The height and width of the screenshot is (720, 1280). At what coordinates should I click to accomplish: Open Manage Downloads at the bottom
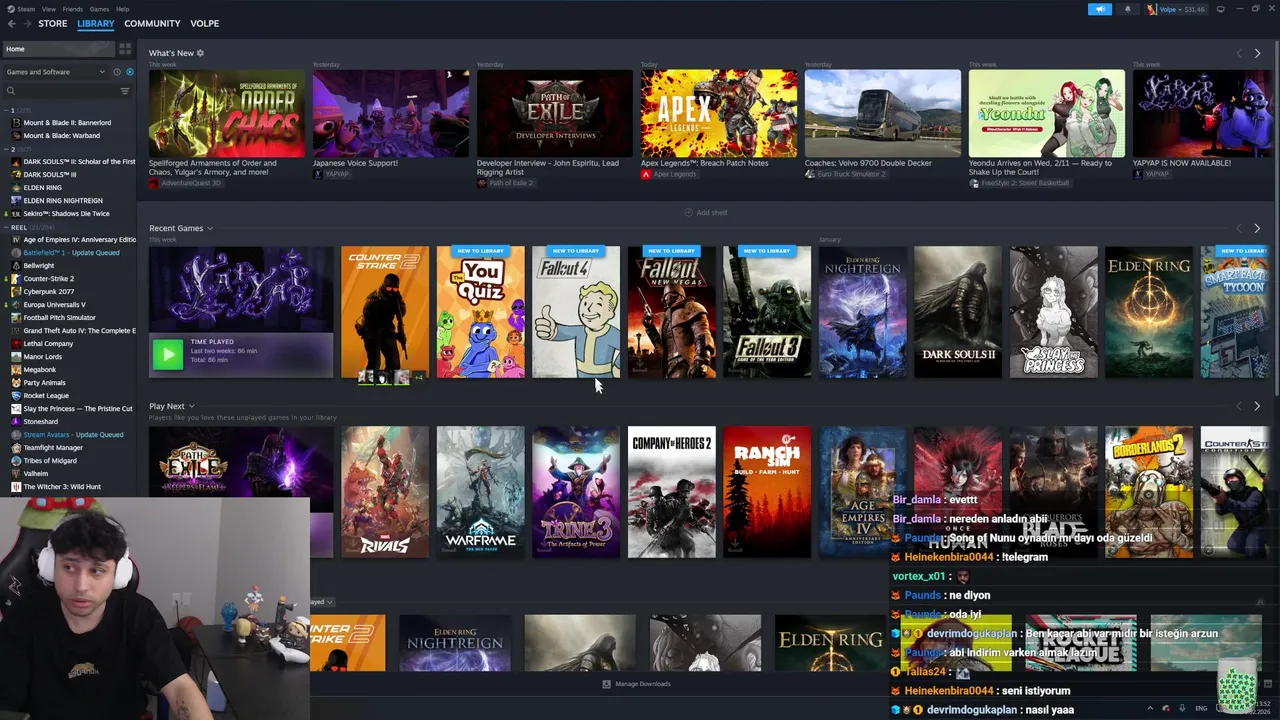(x=636, y=684)
